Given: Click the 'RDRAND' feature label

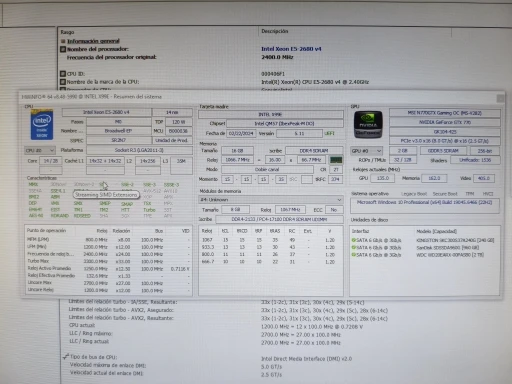Looking at the screenshot, I should [60, 216].
